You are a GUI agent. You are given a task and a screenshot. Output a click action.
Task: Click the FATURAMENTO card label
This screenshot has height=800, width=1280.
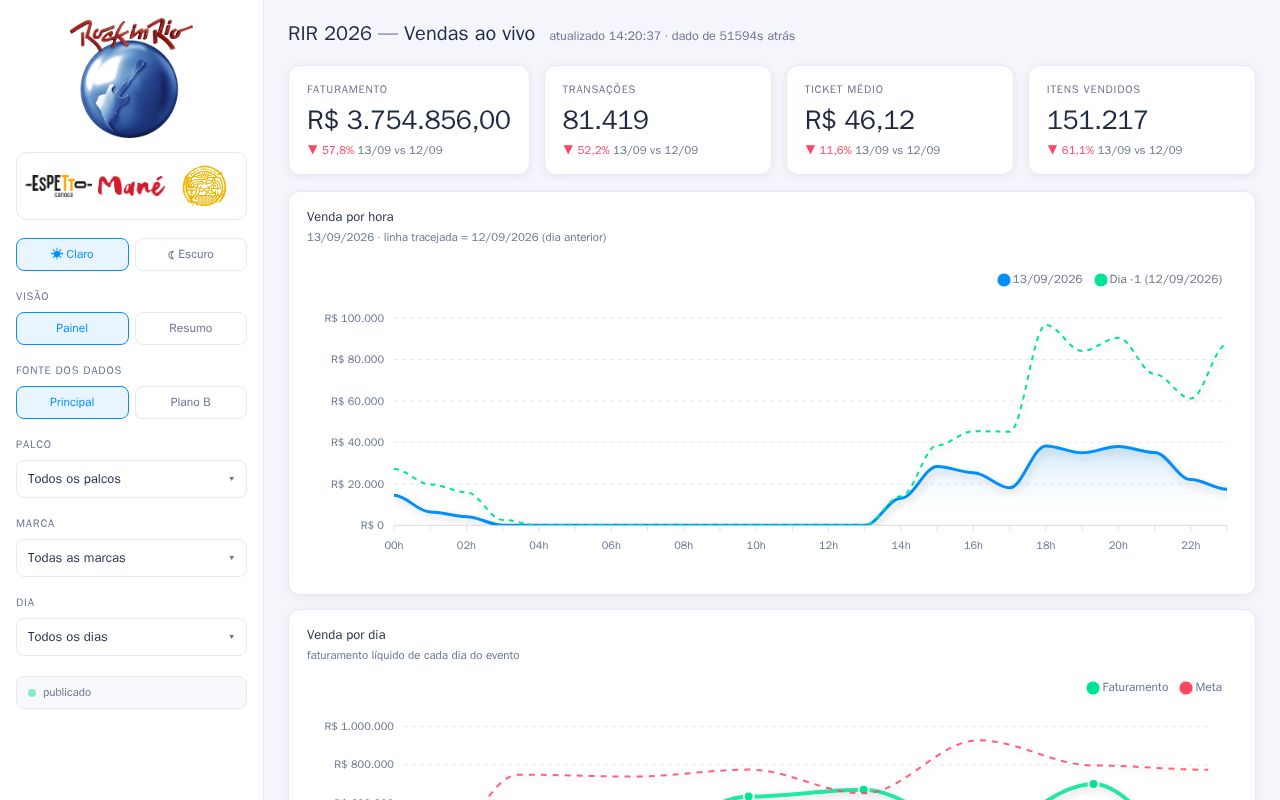347,90
